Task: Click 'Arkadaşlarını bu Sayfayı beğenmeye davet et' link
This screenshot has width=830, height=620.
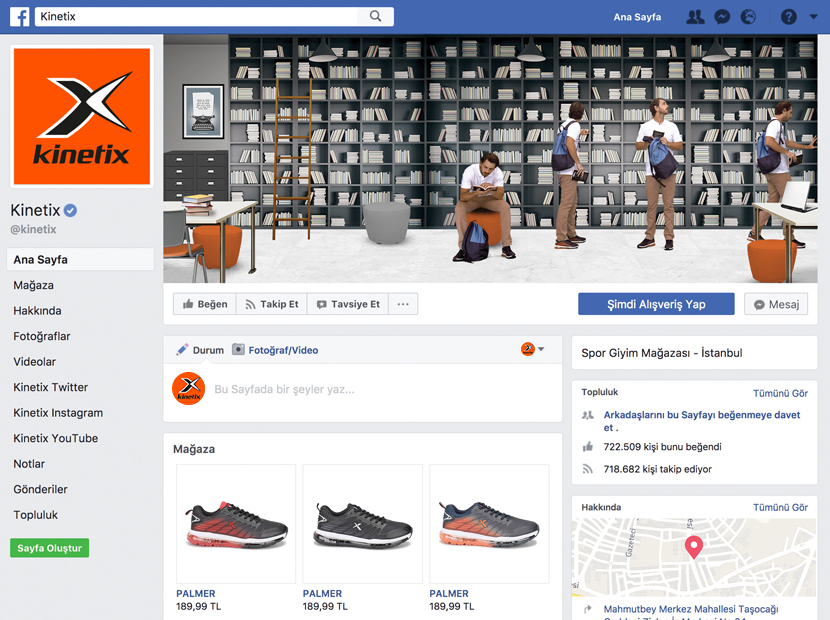Action: [x=702, y=421]
